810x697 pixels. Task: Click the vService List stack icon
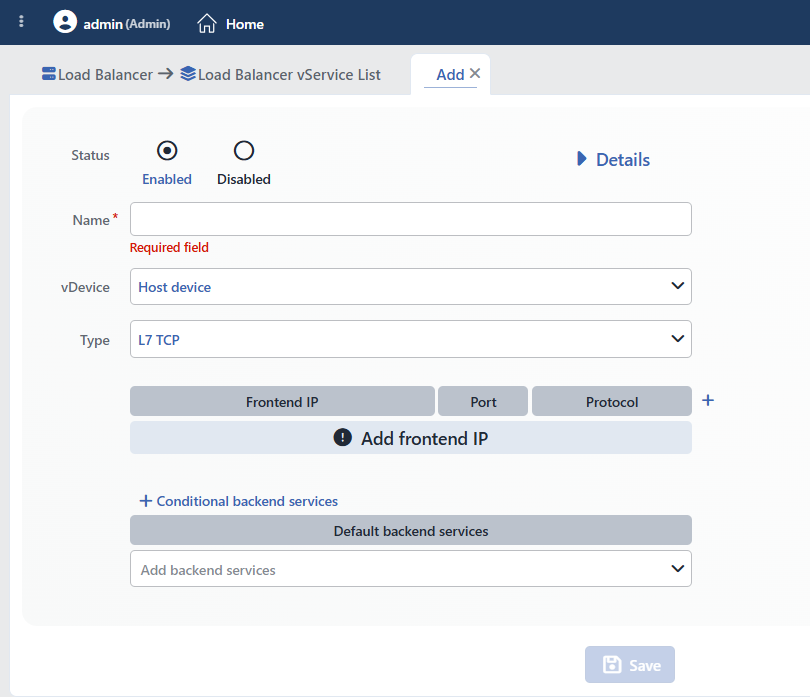tap(188, 74)
